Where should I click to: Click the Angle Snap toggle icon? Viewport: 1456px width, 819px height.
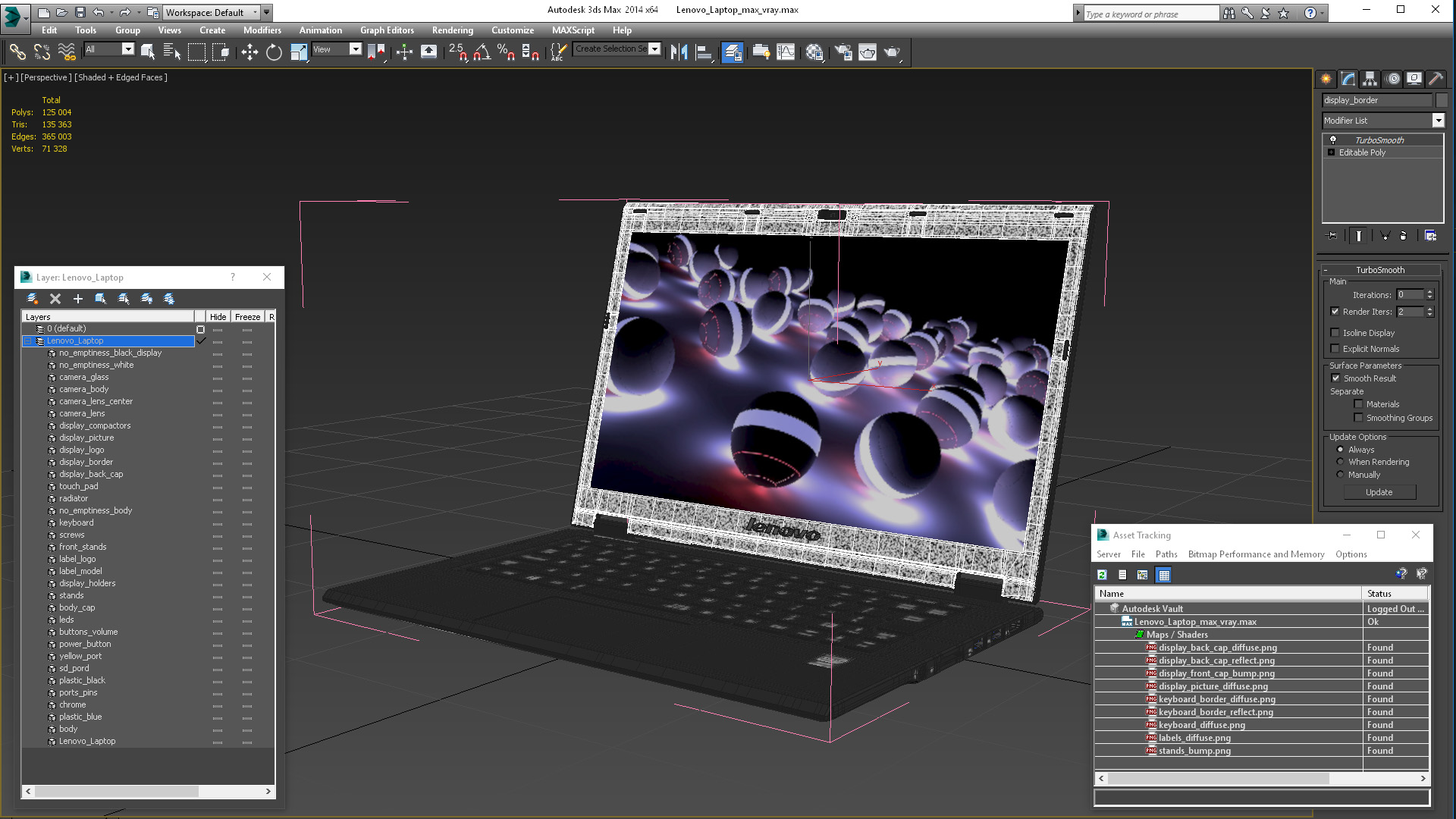tap(482, 52)
